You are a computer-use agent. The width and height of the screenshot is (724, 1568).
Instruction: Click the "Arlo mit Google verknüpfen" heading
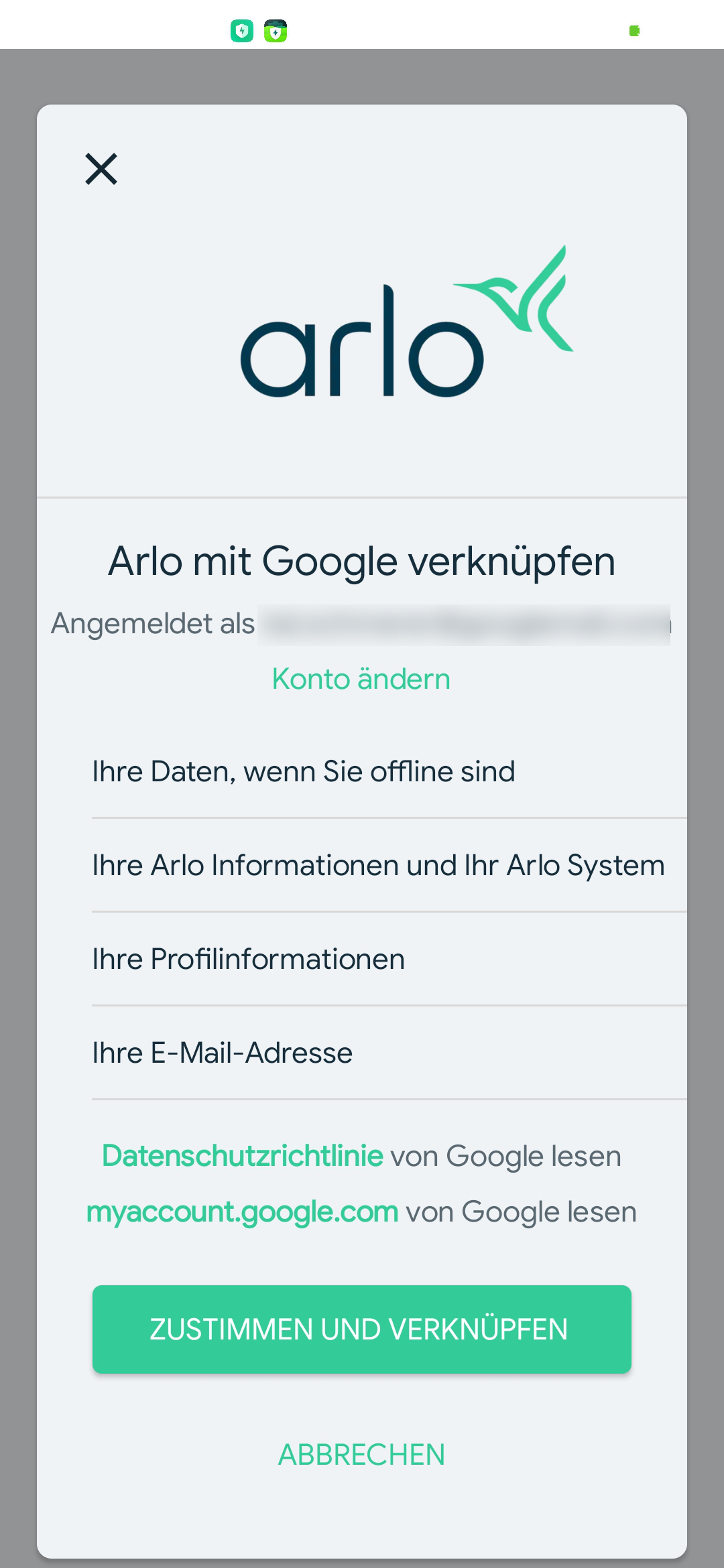point(362,561)
